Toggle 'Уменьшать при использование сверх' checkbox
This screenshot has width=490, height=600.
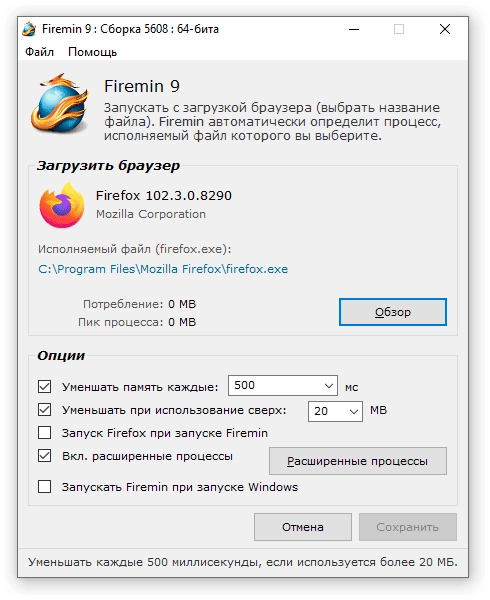coord(44,410)
